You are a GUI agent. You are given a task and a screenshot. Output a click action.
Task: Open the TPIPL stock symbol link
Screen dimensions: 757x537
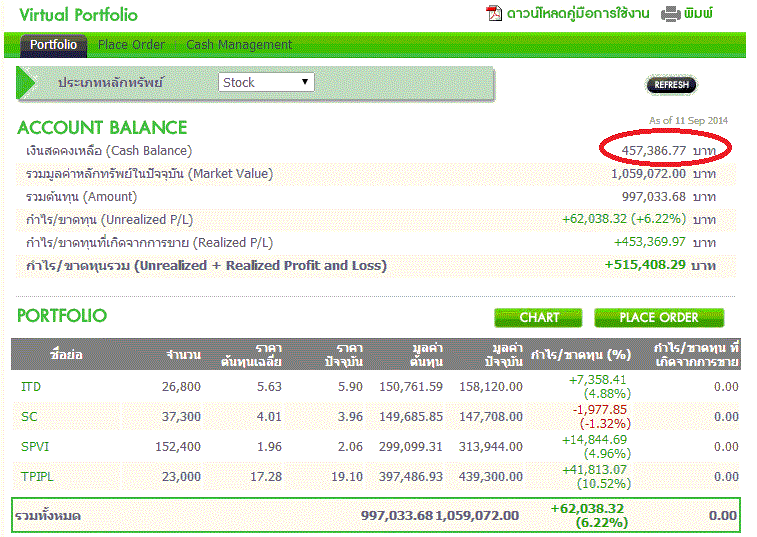37,477
